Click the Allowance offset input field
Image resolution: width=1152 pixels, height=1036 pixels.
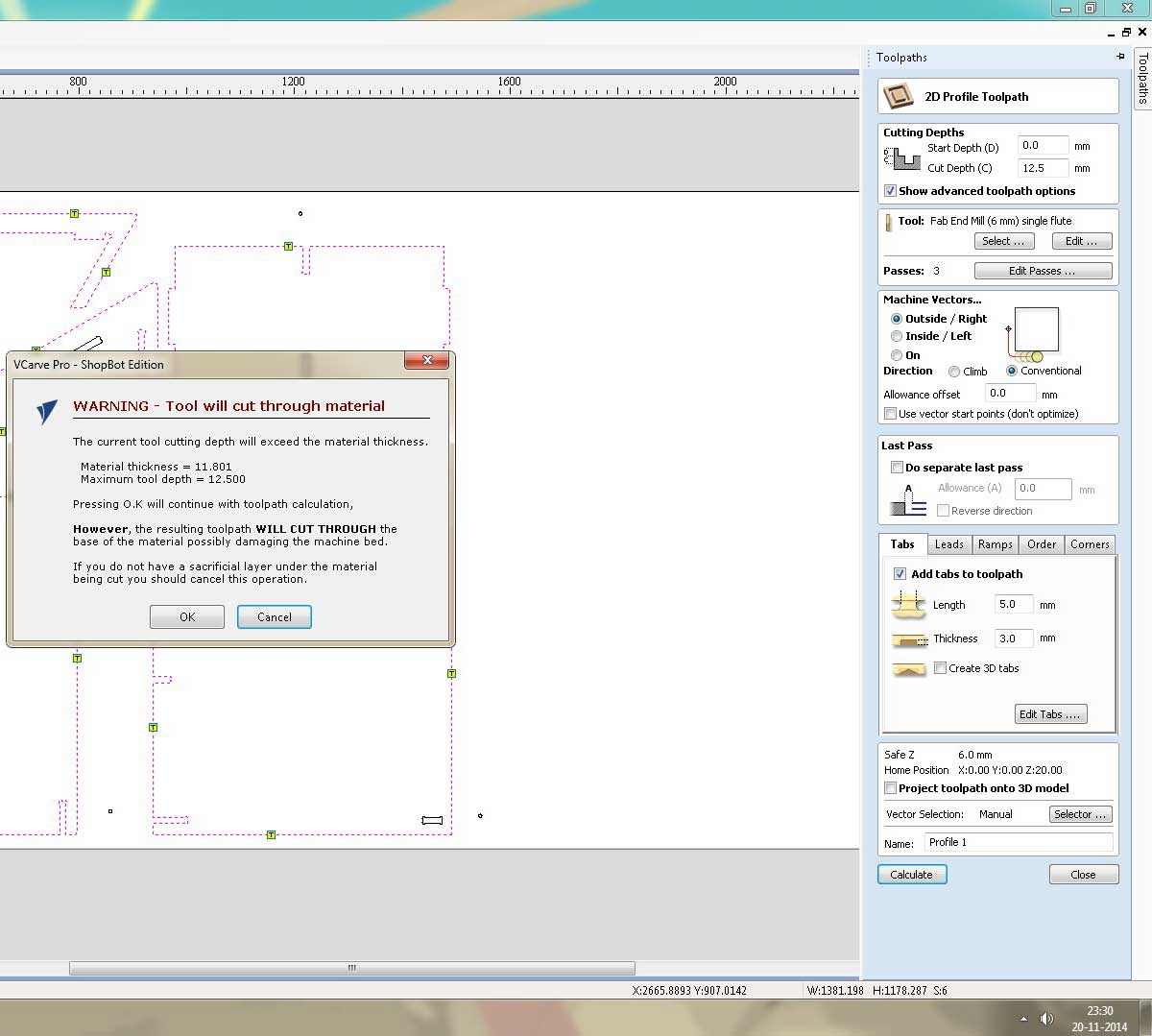pyautogui.click(x=1012, y=394)
